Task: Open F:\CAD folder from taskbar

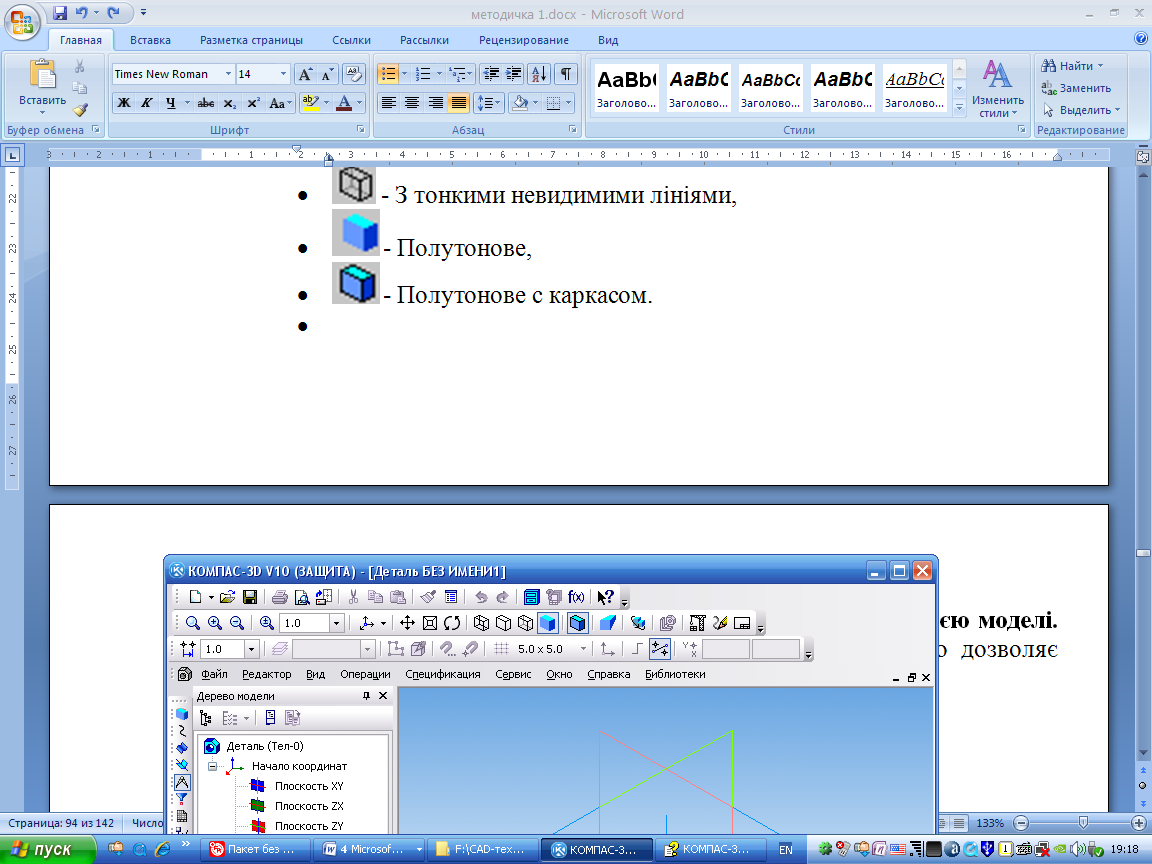Action: click(x=483, y=849)
